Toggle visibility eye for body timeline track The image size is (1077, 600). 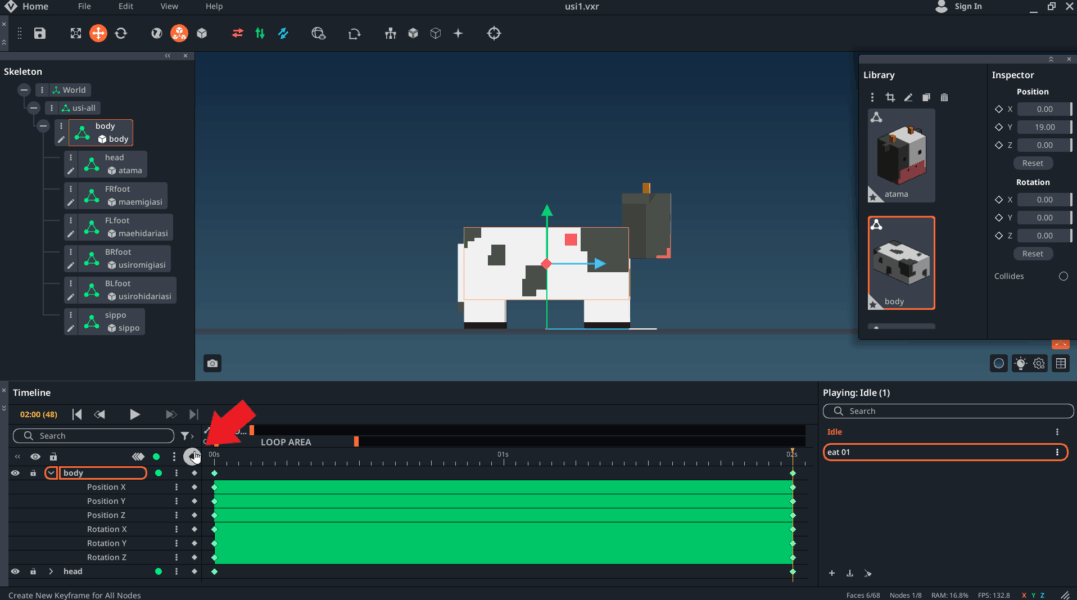(15, 473)
